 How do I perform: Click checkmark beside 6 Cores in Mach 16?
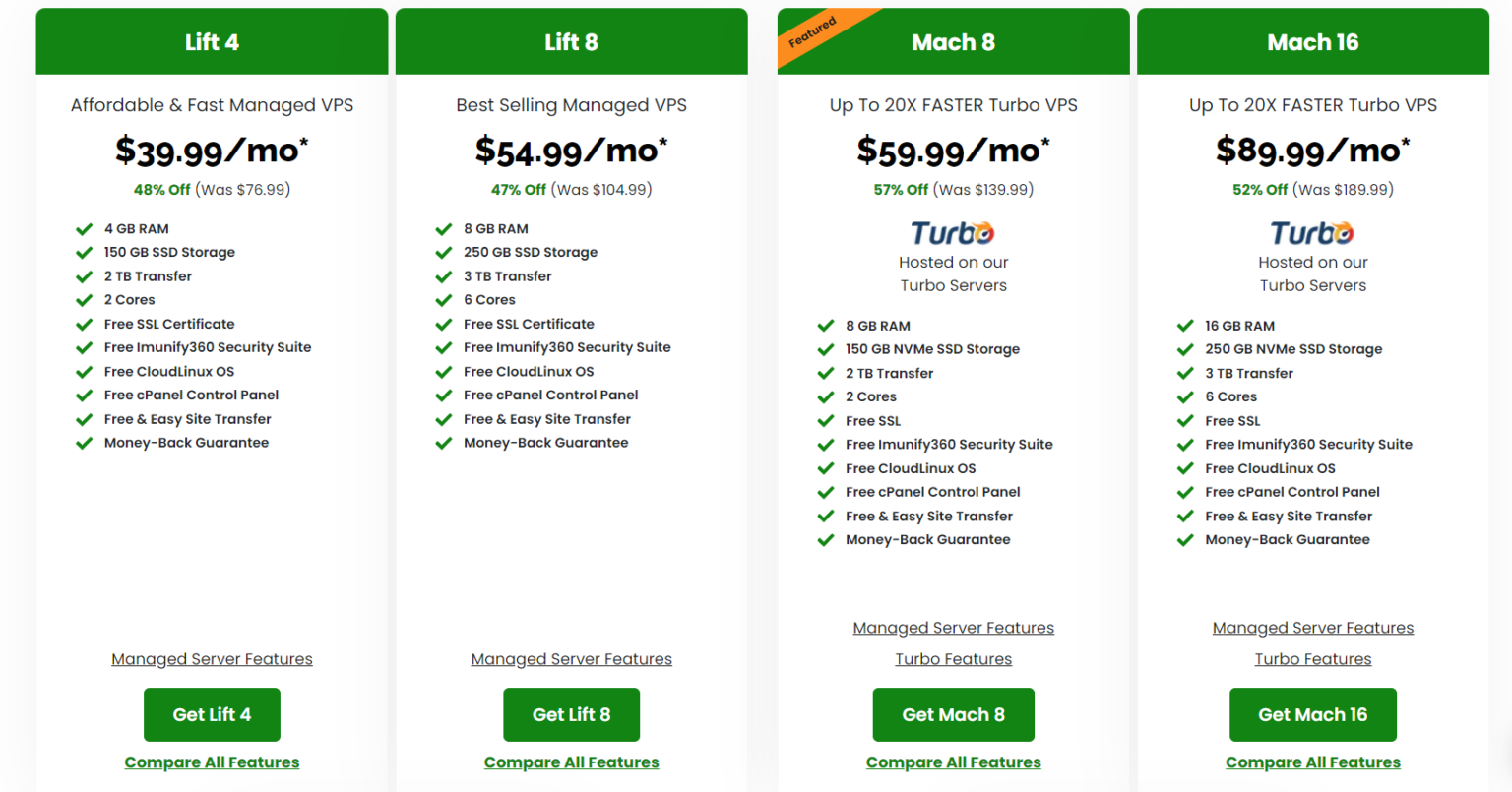pyautogui.click(x=1185, y=397)
